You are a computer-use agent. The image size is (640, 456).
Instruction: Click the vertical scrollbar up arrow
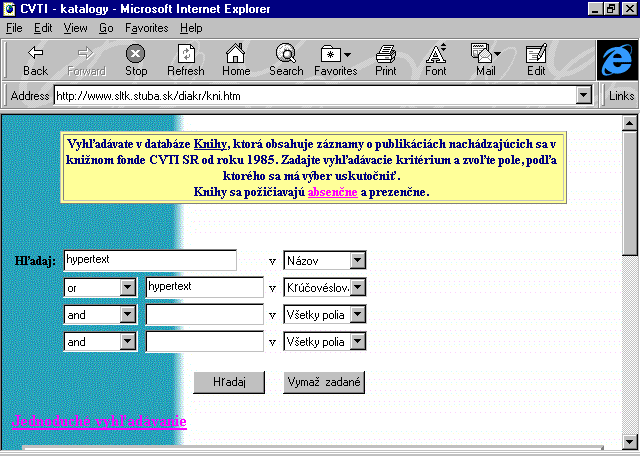point(629,123)
